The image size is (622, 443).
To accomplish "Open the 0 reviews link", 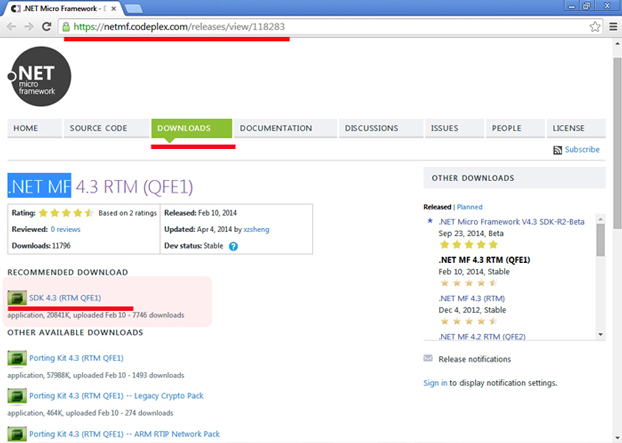I will pyautogui.click(x=65, y=230).
